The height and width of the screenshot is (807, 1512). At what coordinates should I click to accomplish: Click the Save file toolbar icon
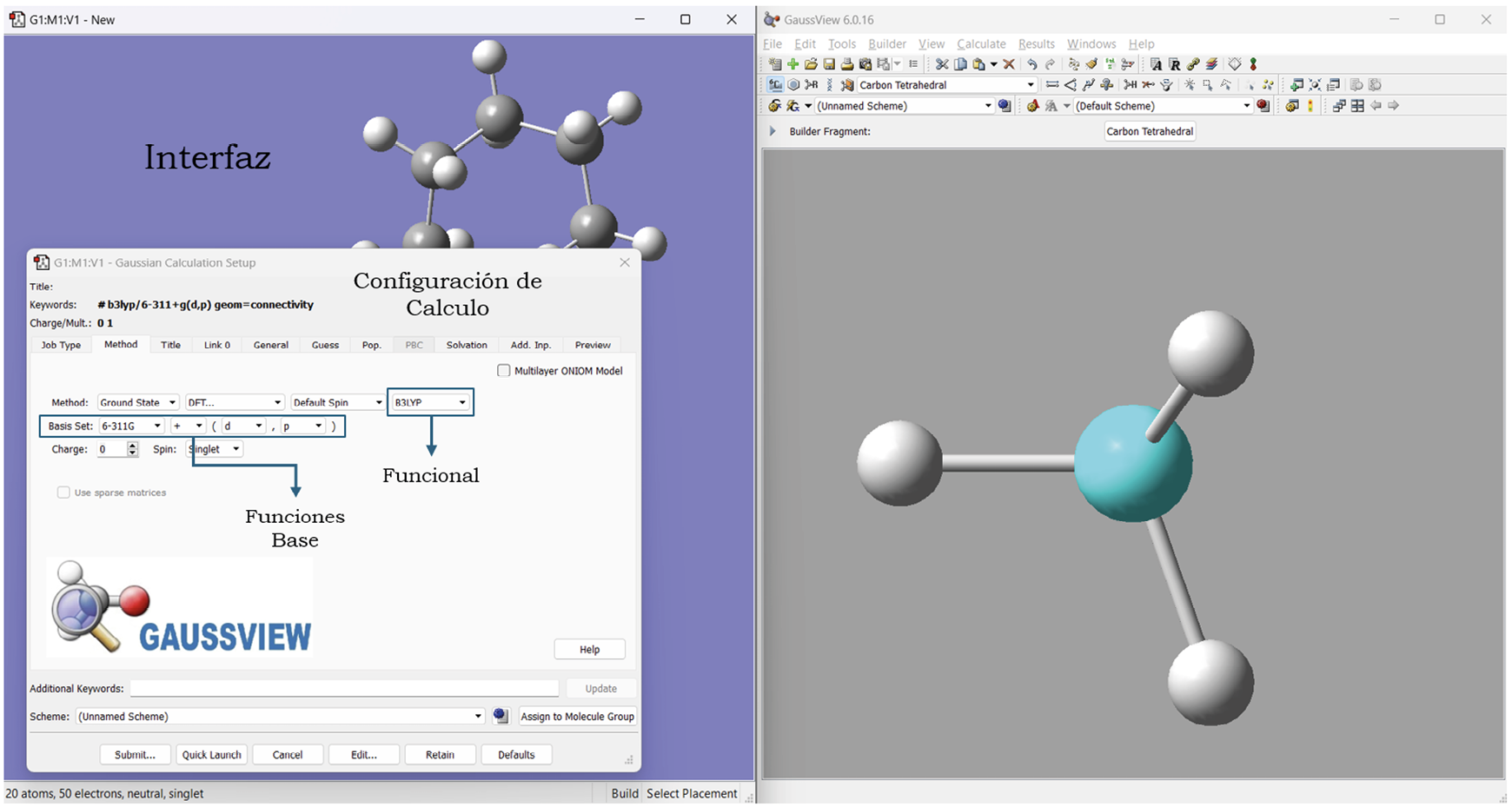[x=829, y=64]
